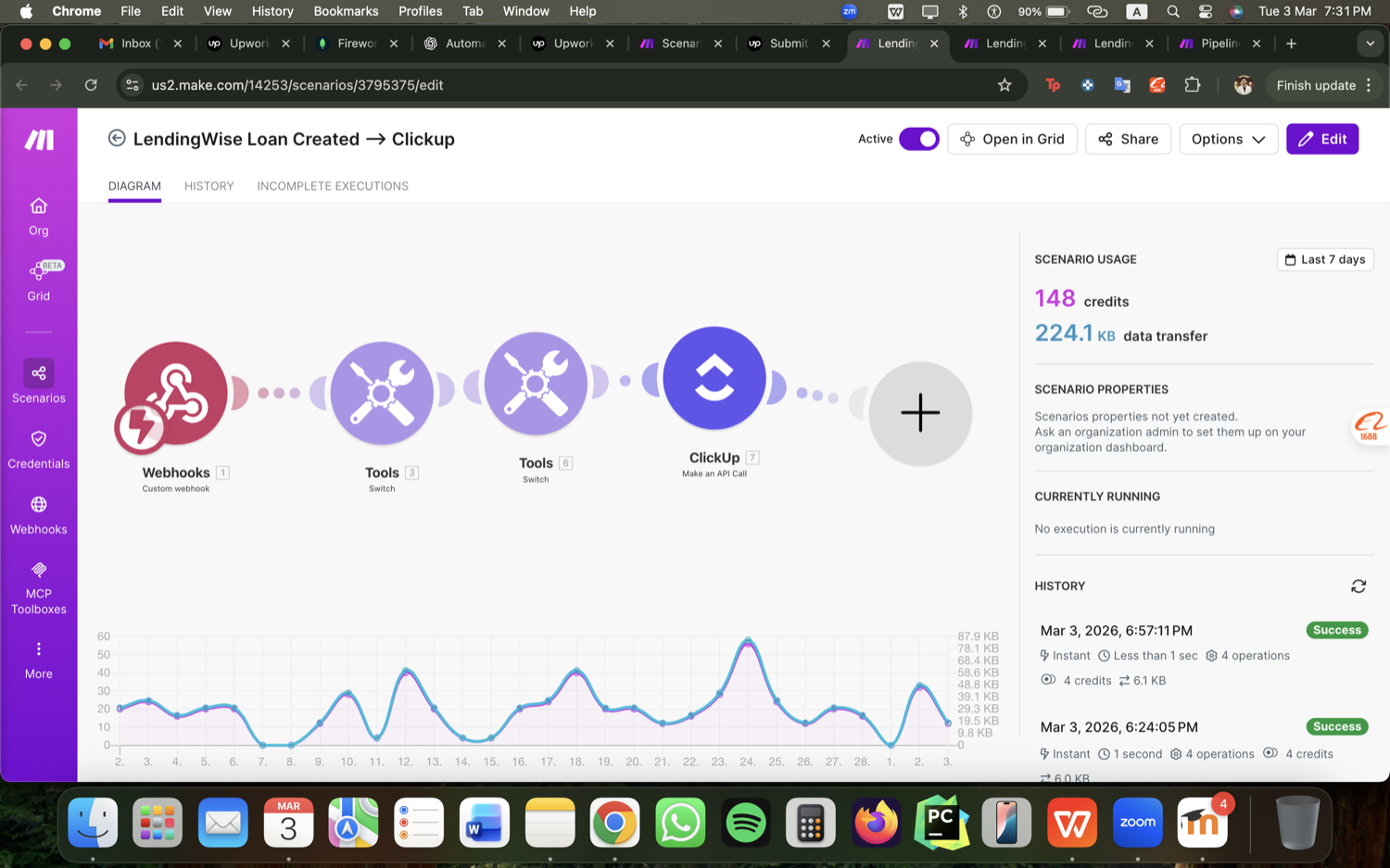Click the Google Translate extension icon

tap(1122, 85)
